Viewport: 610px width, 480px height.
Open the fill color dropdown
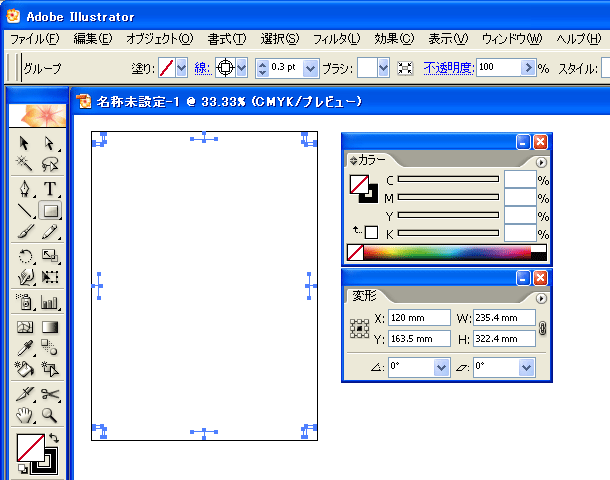point(182,68)
